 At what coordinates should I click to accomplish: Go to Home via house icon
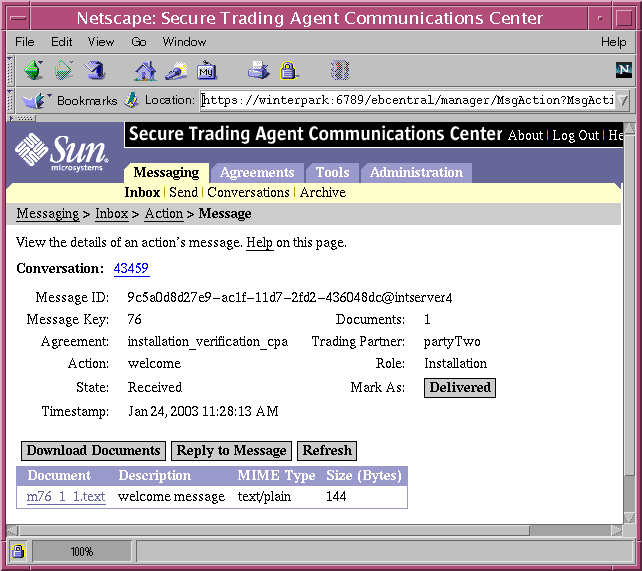point(145,70)
